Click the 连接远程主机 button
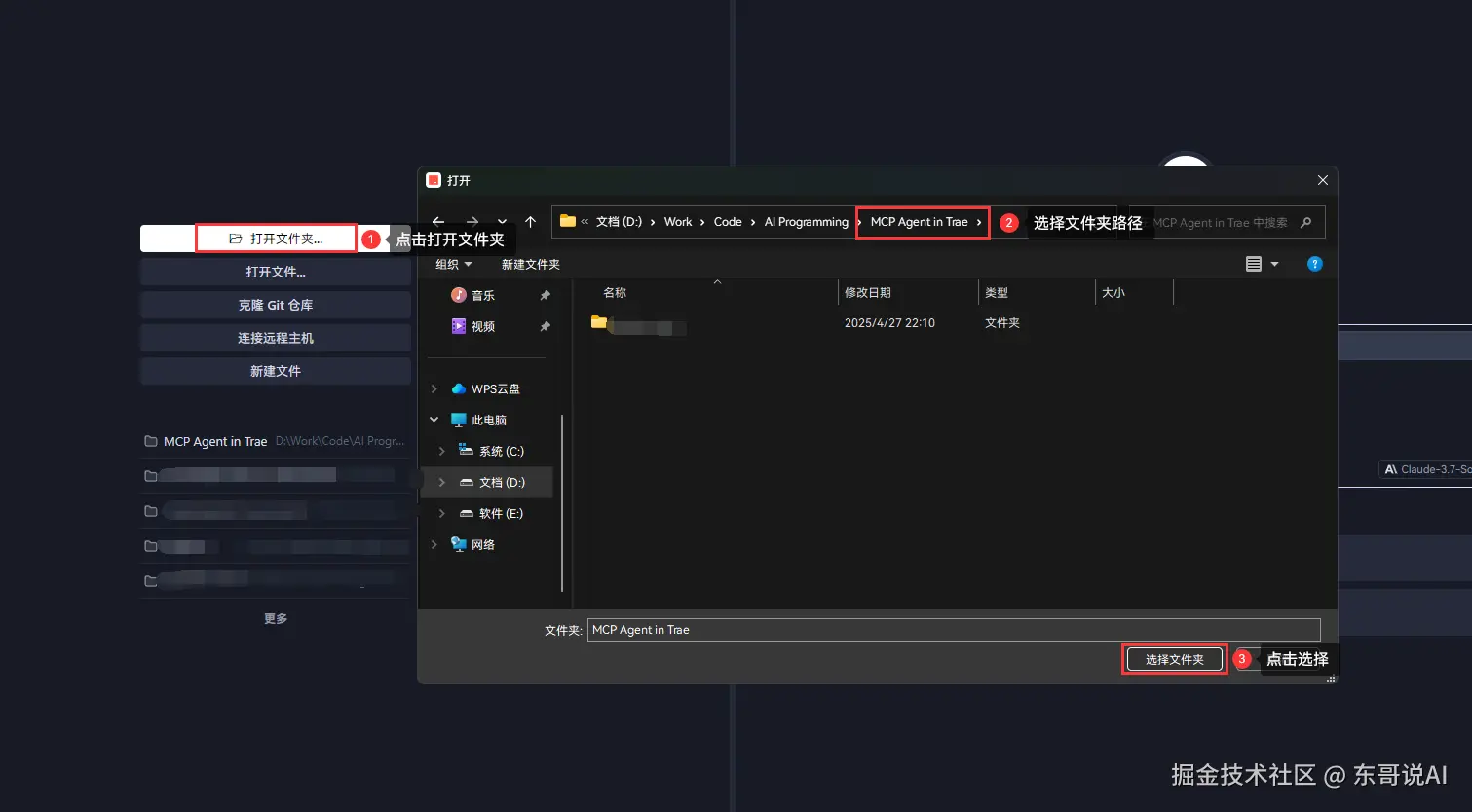The width and height of the screenshot is (1472, 812). pos(276,338)
